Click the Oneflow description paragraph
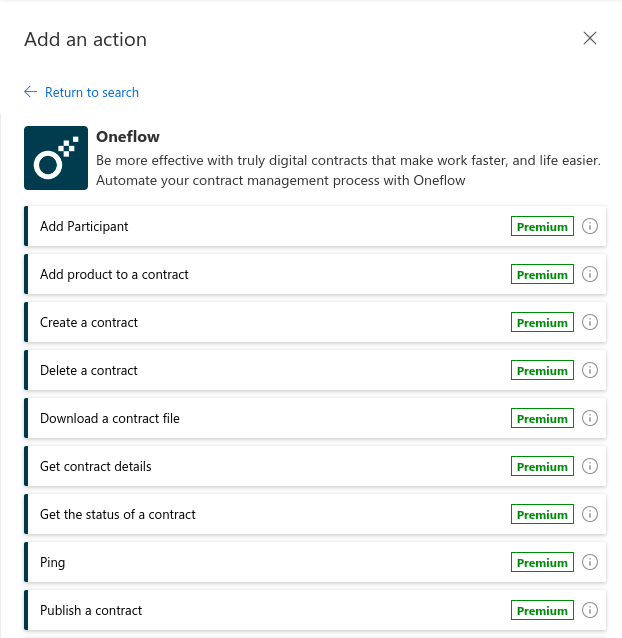 [x=348, y=170]
